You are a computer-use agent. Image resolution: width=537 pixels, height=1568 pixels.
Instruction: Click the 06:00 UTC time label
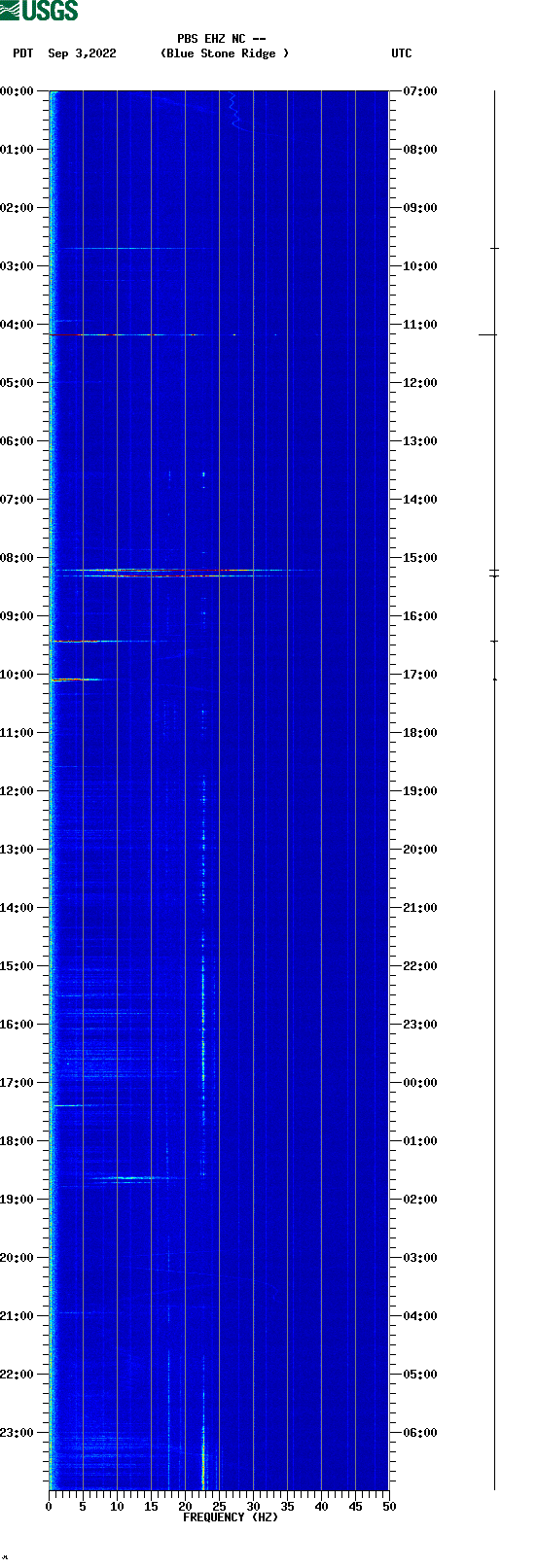pos(420,1433)
